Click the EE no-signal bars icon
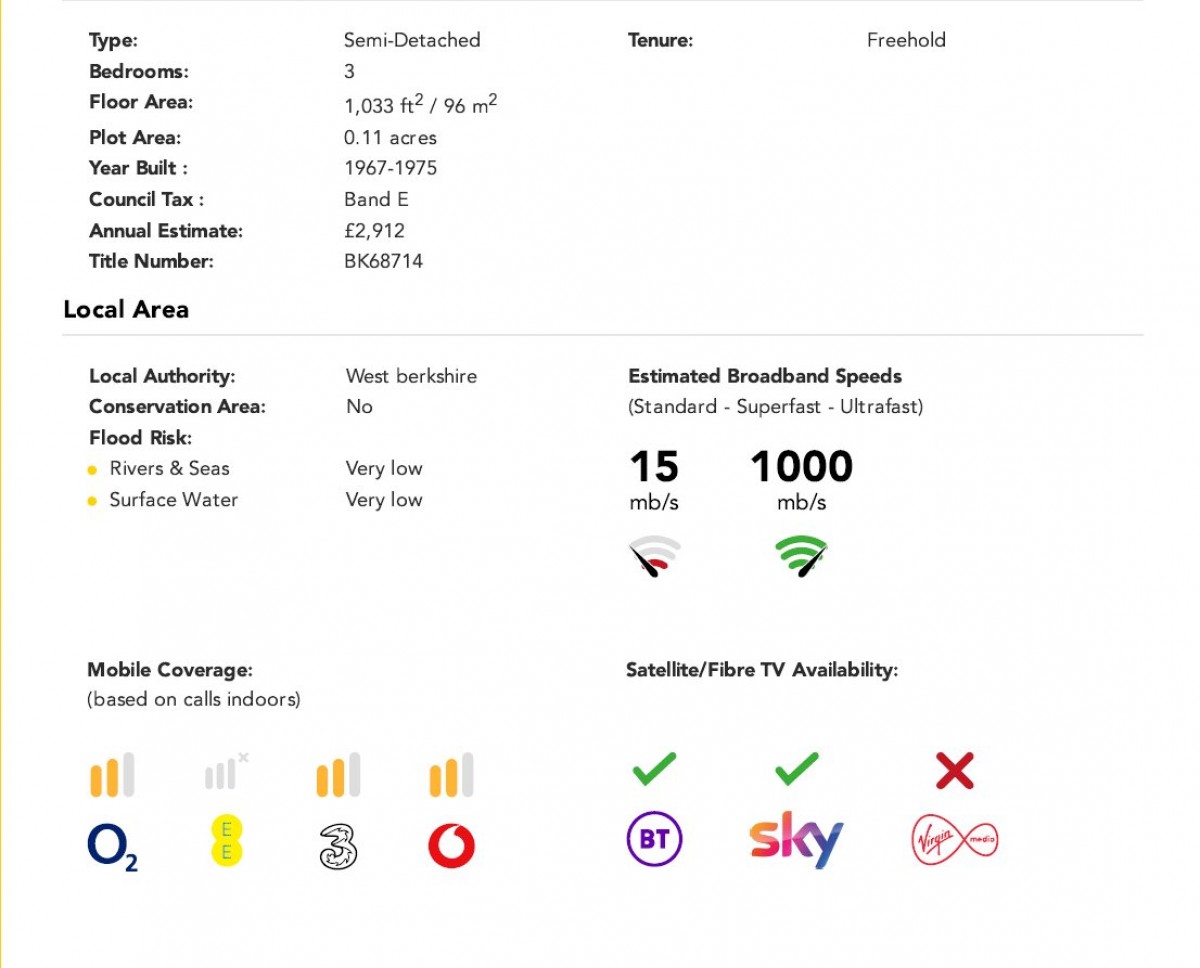Screen dimensions: 1200x968 click(x=226, y=772)
